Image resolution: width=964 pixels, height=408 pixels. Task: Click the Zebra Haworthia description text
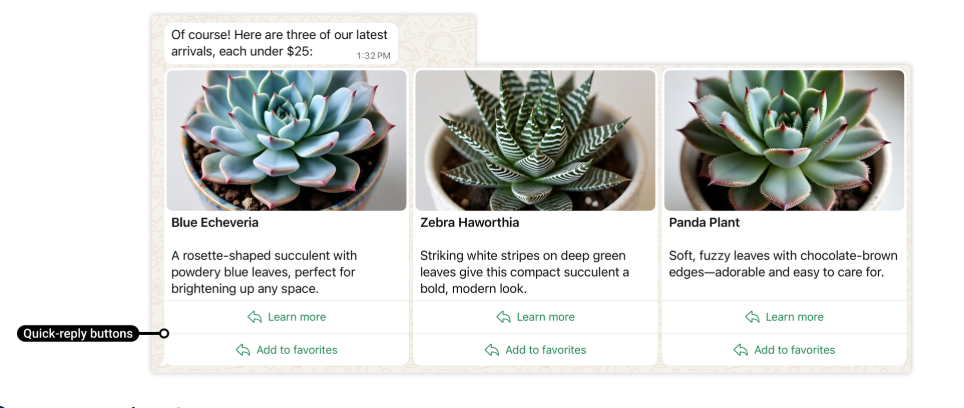tap(524, 272)
